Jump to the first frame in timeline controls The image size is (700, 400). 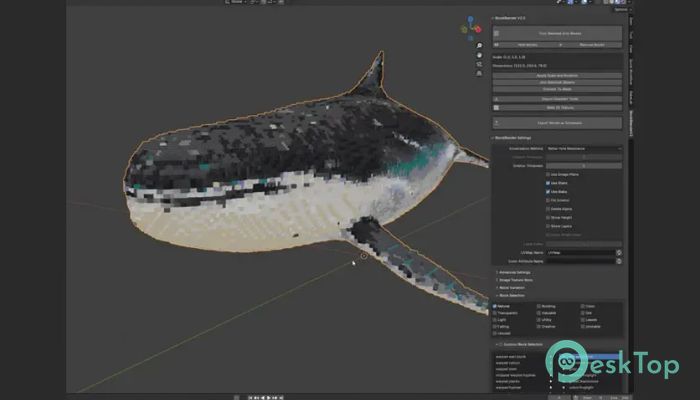click(250, 397)
